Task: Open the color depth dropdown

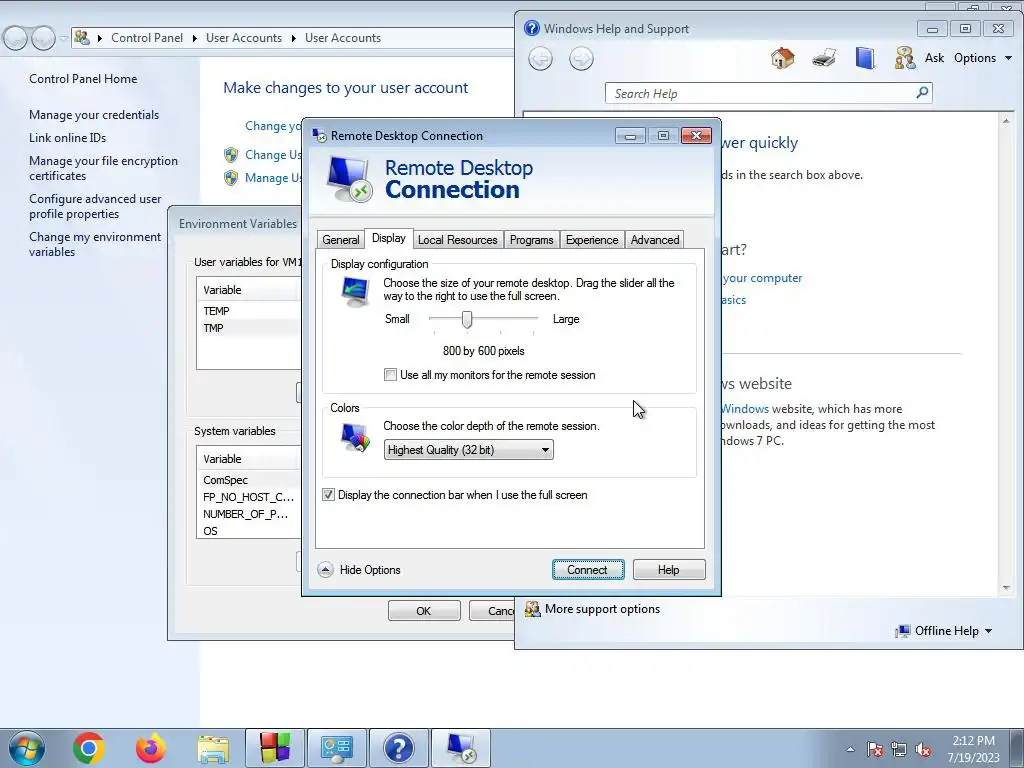Action: coord(468,449)
